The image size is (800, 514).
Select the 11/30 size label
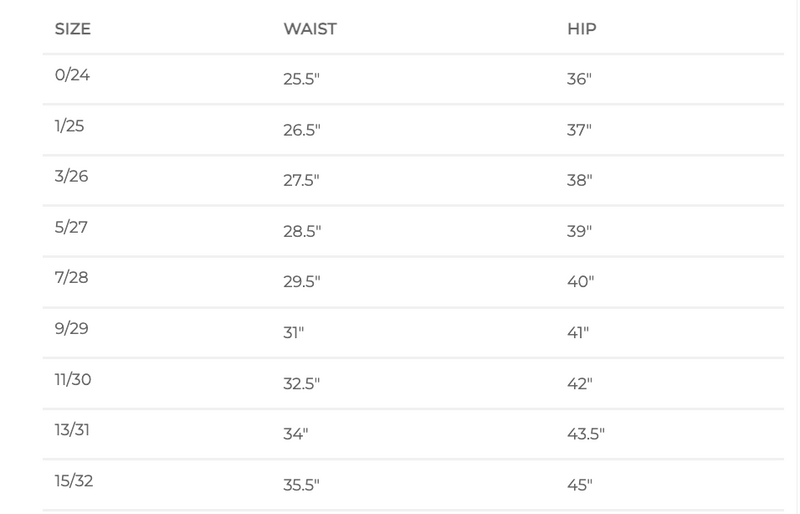(x=72, y=379)
